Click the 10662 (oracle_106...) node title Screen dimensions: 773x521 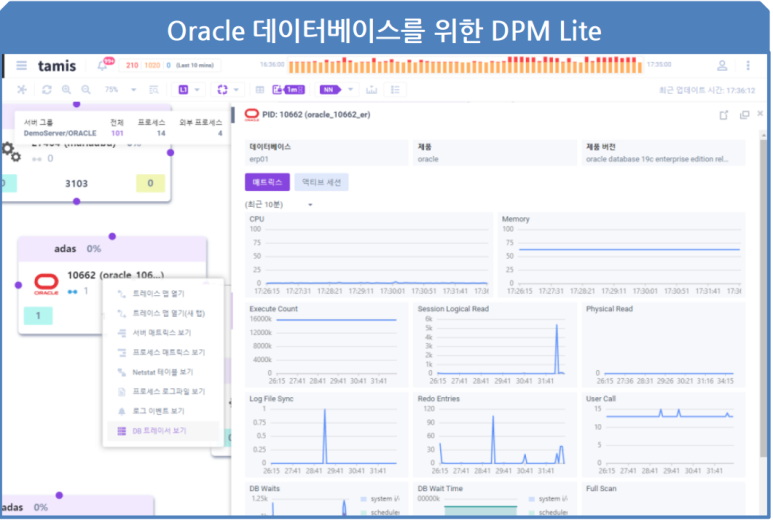click(x=116, y=275)
